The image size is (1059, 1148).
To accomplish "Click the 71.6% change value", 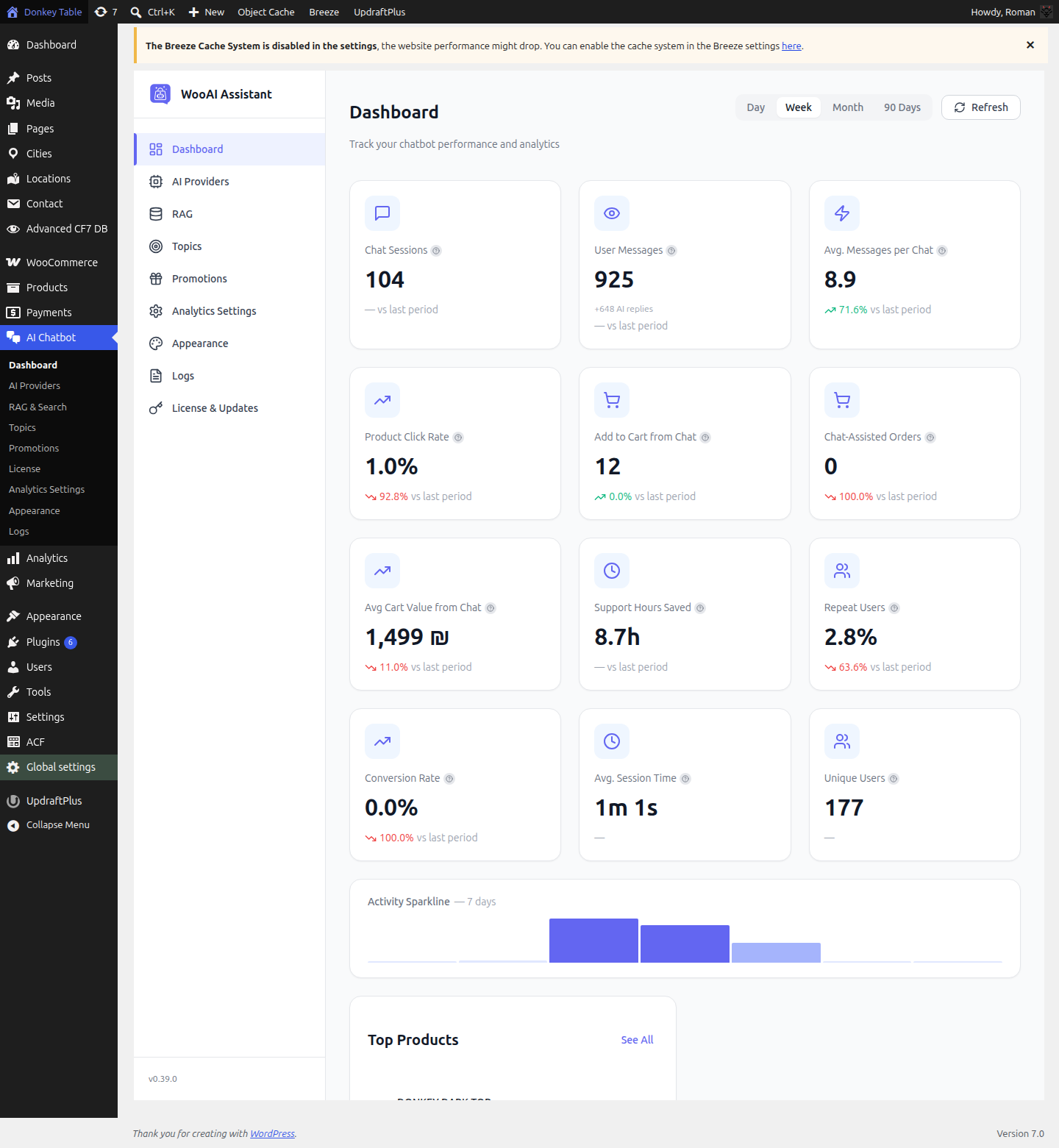I will tap(853, 310).
